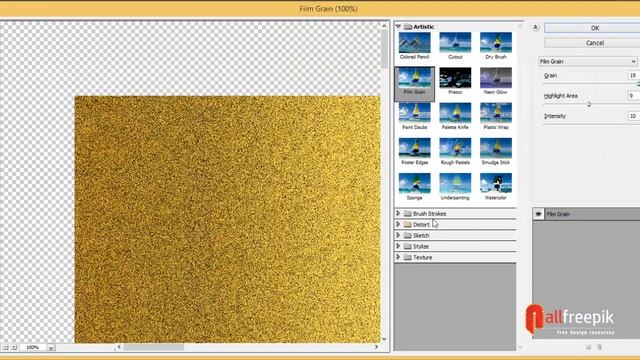Click the zoom out minus button
The image size is (640, 360).
6,347
